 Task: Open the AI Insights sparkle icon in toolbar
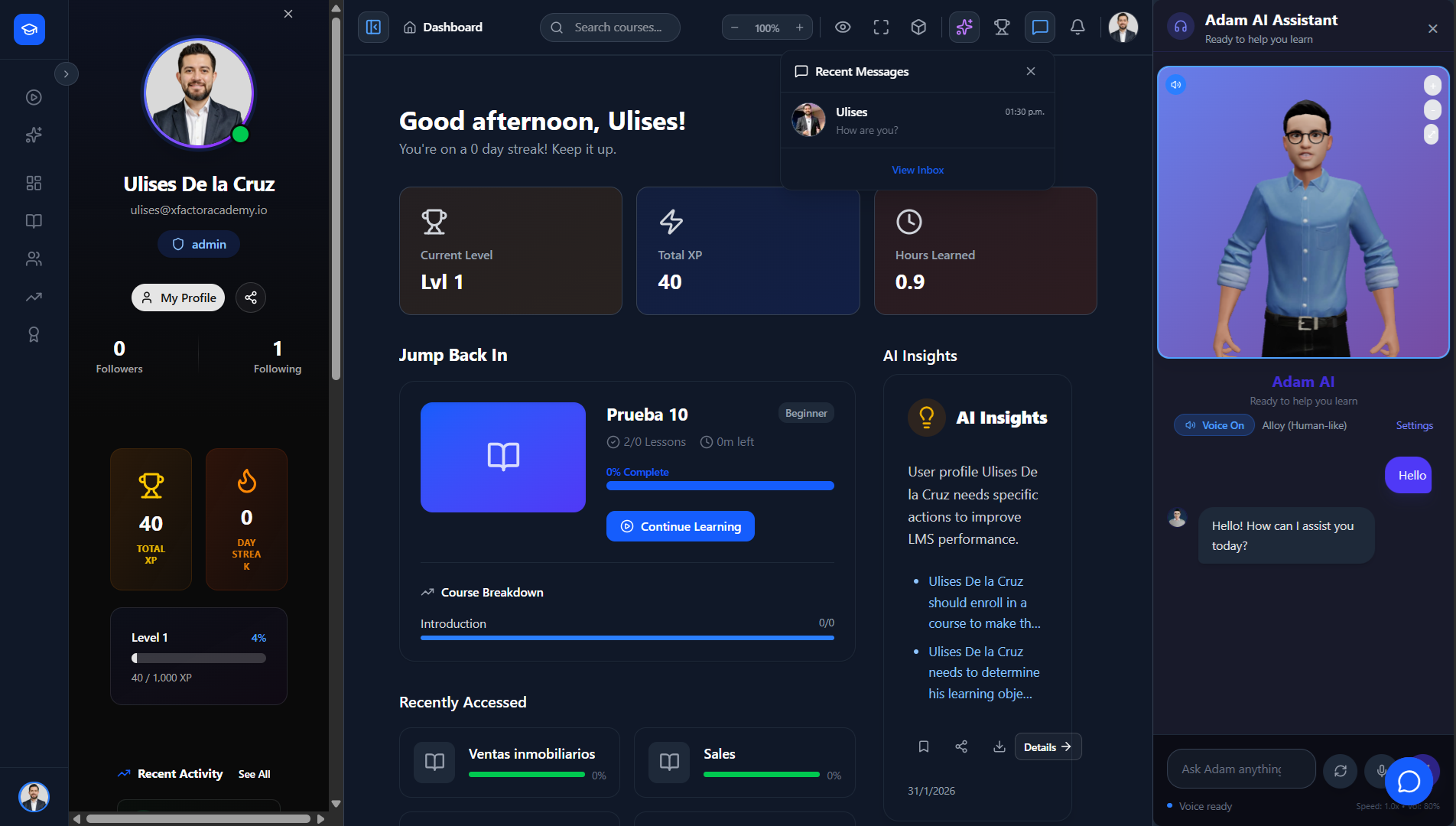(x=964, y=27)
